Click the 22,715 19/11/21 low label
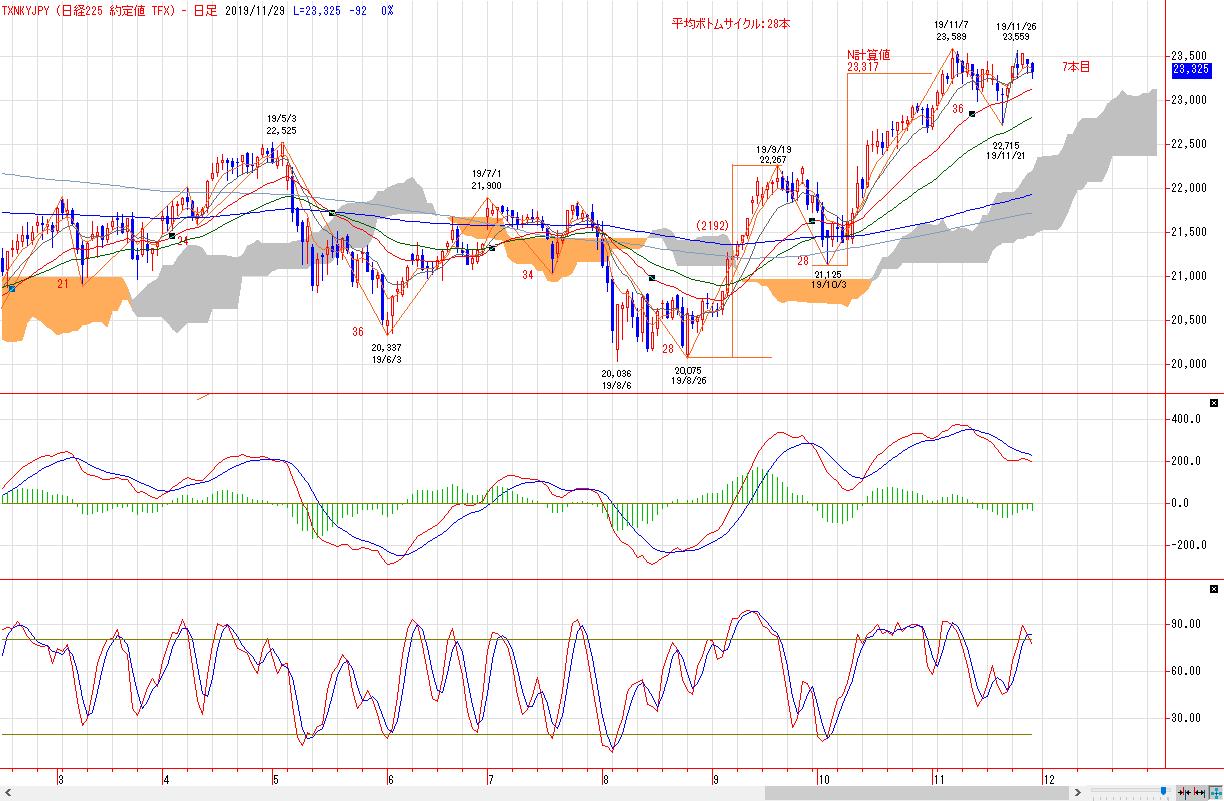1224x801 pixels. pyautogui.click(x=1007, y=150)
